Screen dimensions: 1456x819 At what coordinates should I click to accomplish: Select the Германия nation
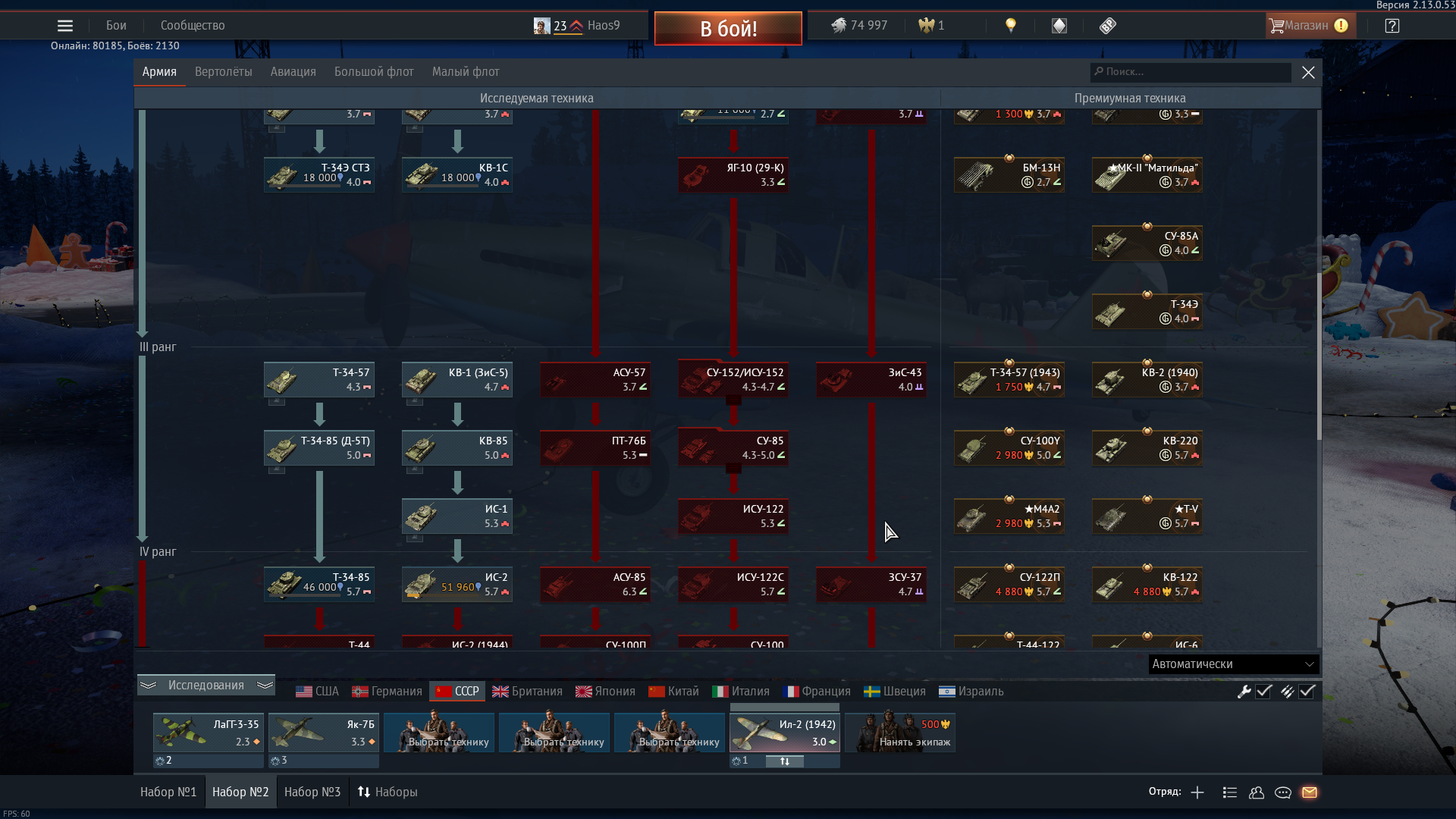click(387, 692)
